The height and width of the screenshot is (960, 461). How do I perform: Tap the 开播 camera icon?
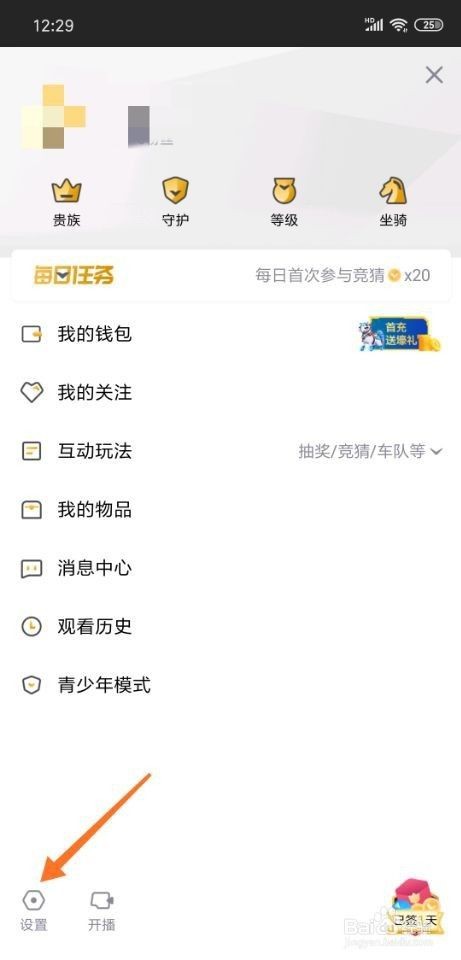[x=102, y=900]
